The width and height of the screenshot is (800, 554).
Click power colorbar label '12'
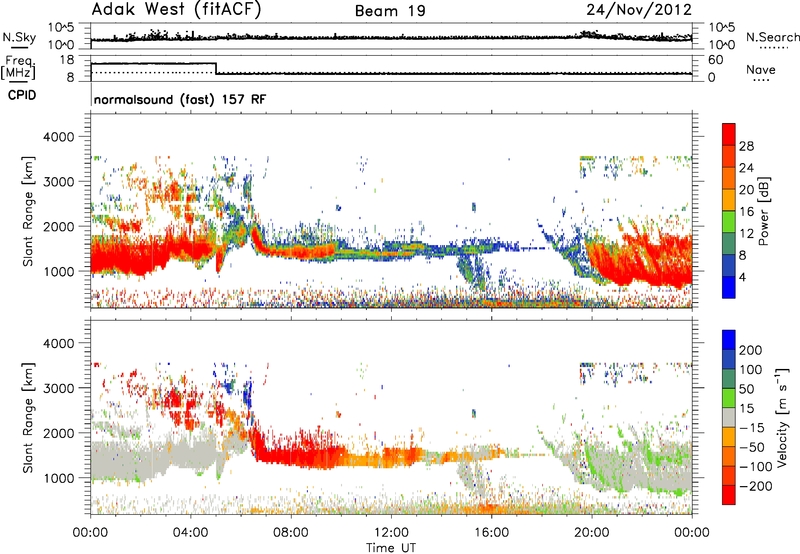coord(746,234)
